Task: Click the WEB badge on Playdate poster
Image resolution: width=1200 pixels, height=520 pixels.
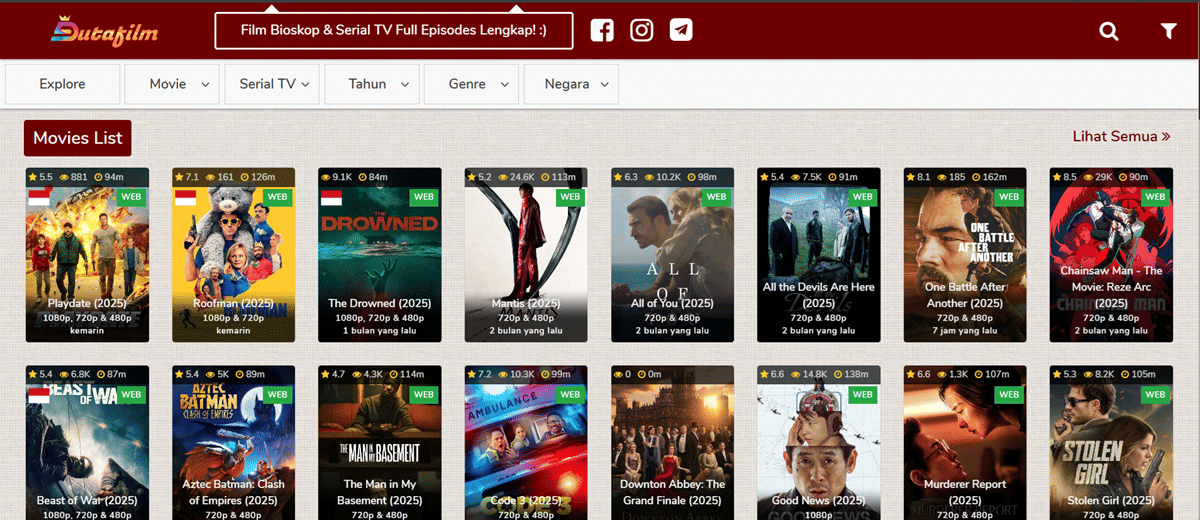Action: point(131,197)
